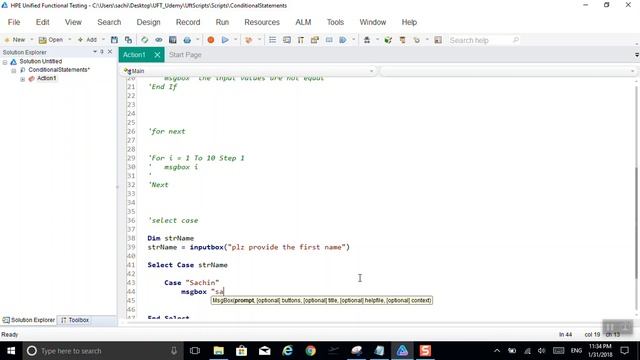Click the picture icon left of Search help
The image size is (640, 360).
pos(438,40)
